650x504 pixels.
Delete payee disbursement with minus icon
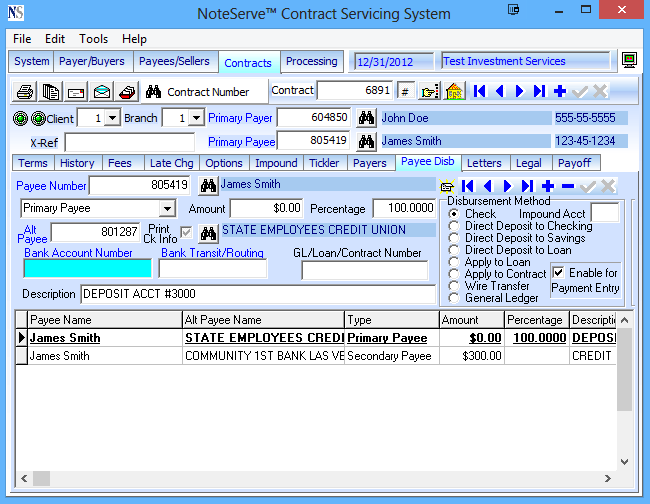(x=567, y=186)
